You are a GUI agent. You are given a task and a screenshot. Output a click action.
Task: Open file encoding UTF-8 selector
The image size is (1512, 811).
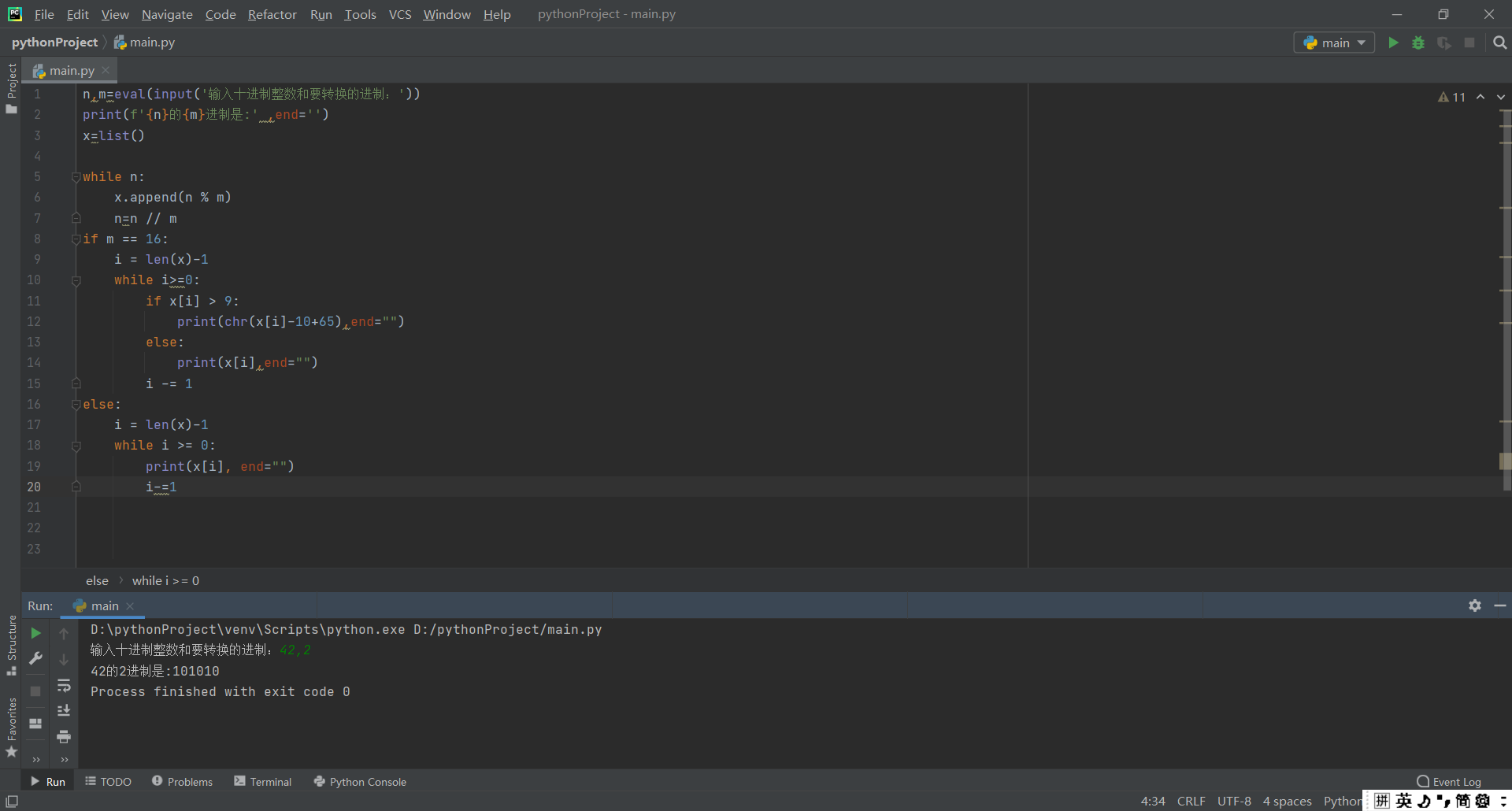point(1234,801)
